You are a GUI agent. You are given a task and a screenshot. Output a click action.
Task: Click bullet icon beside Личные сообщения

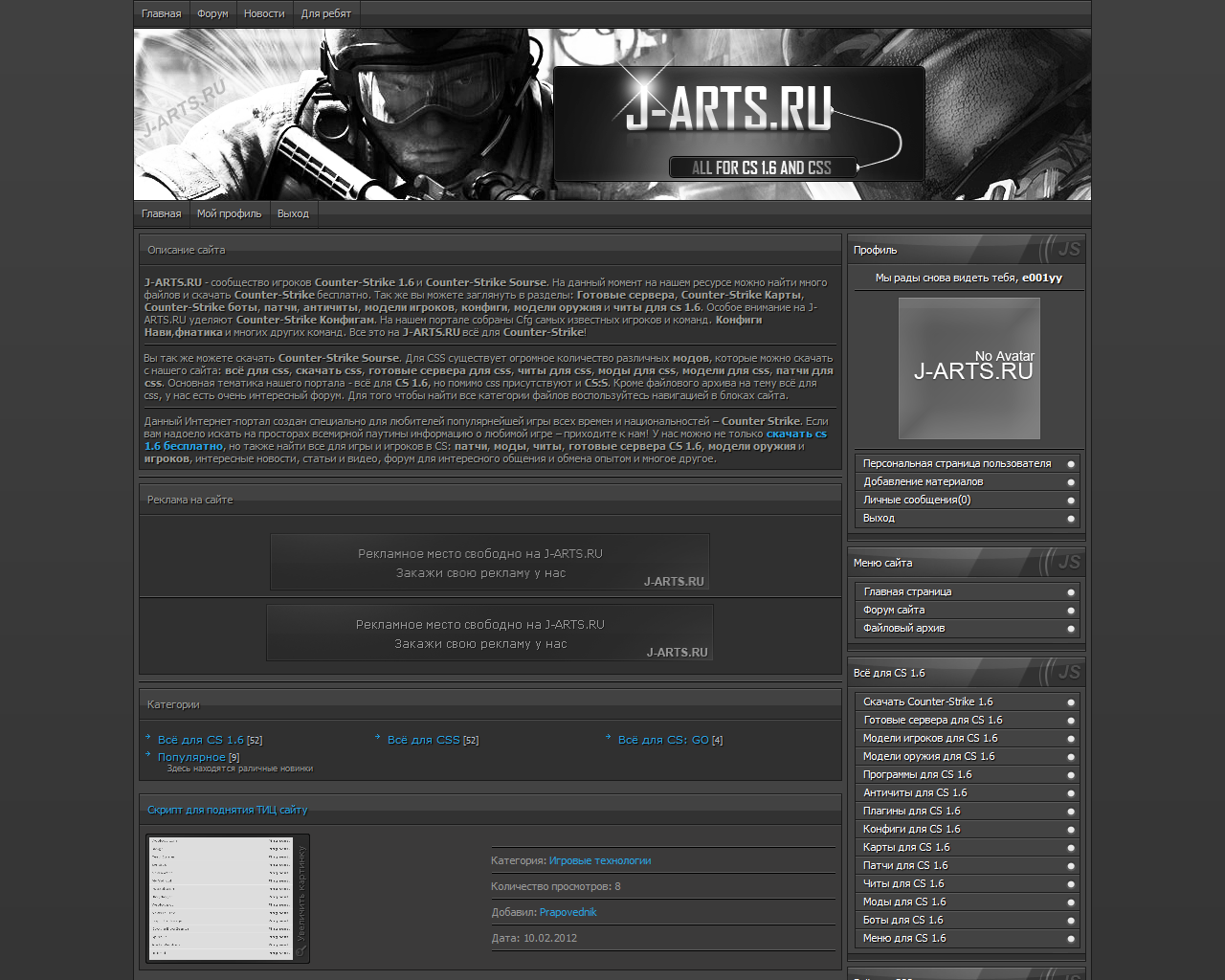point(1071,501)
